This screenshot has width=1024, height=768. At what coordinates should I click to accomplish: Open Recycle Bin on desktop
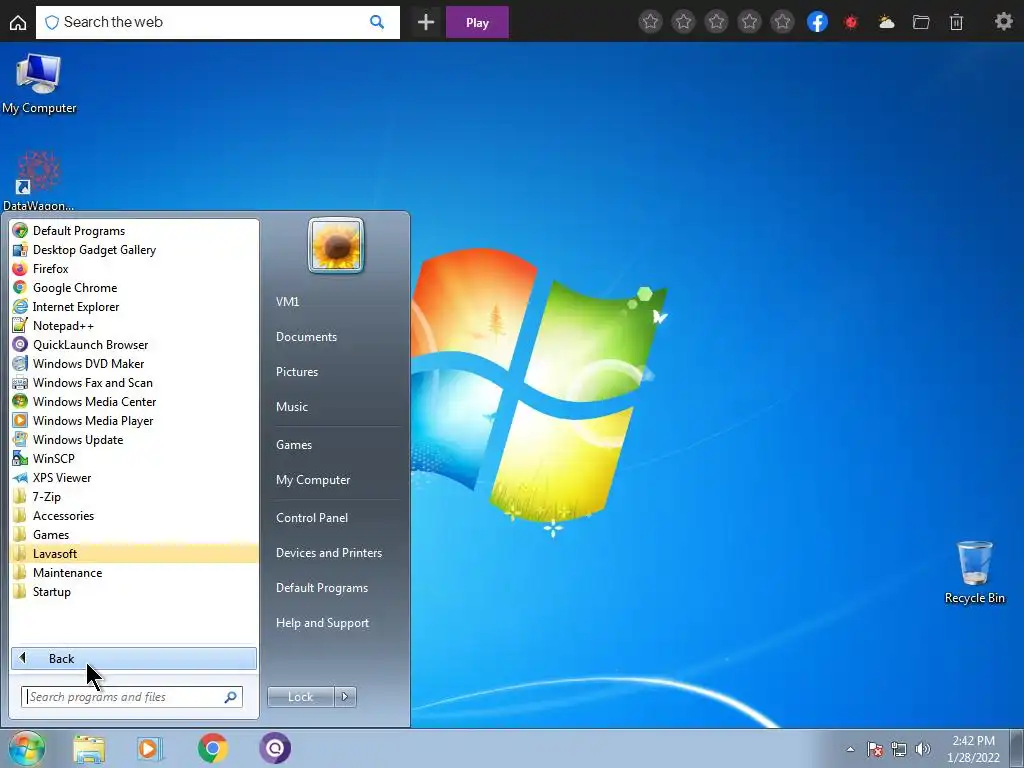(x=974, y=572)
